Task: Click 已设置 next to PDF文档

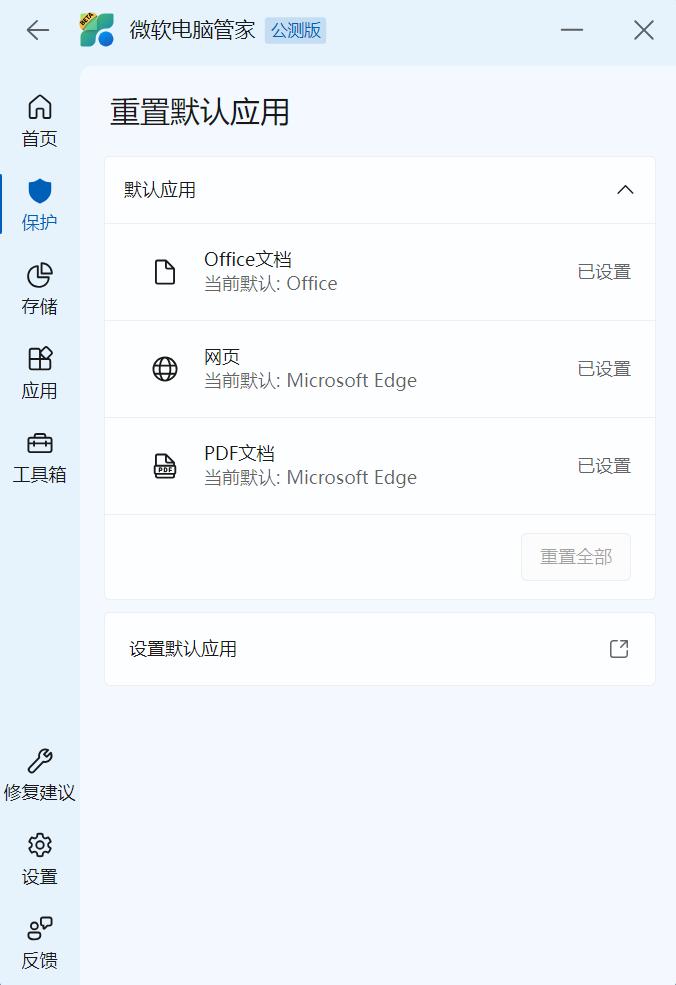Action: click(x=604, y=465)
